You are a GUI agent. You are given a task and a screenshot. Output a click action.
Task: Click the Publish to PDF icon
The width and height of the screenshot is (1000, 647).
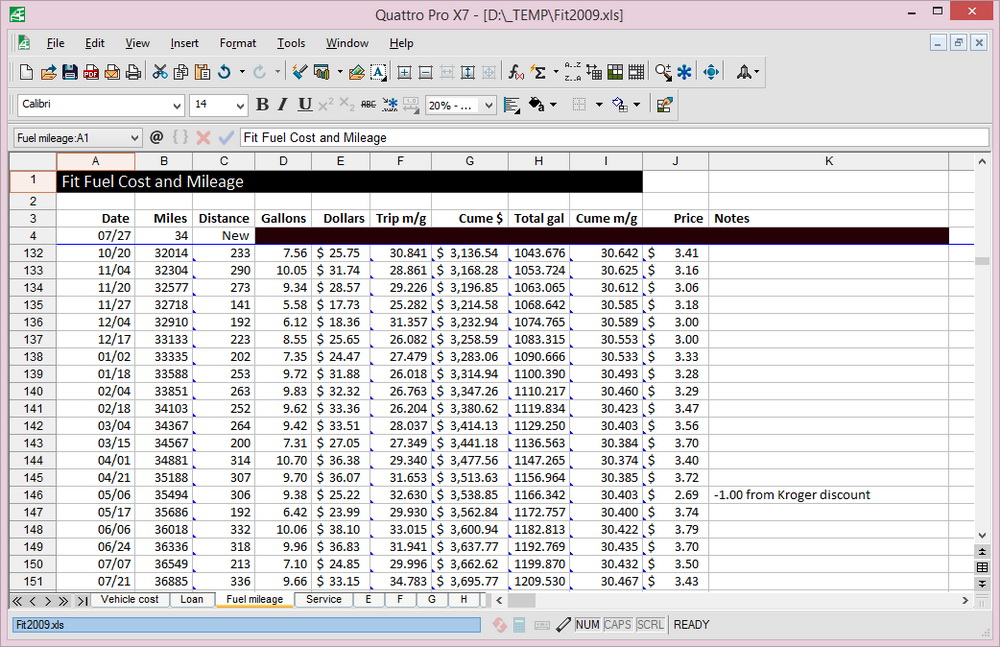tap(91, 72)
